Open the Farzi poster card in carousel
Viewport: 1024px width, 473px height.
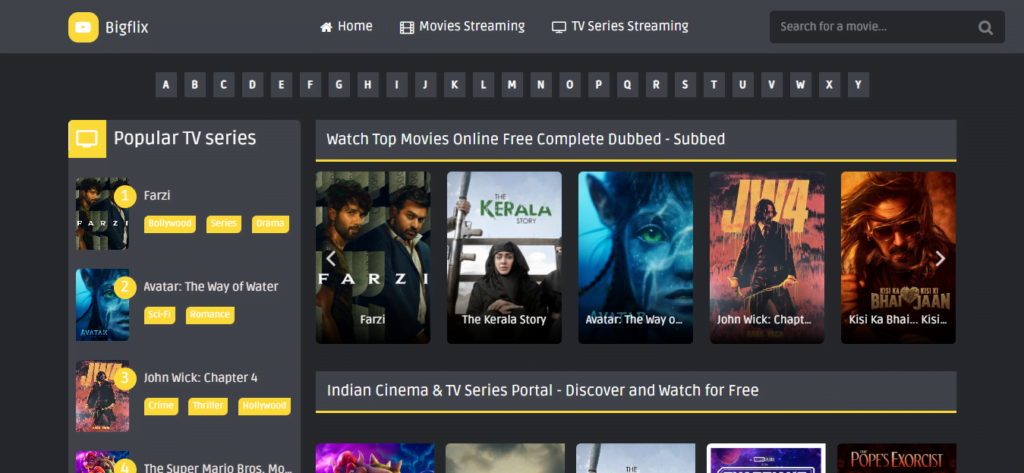pos(373,257)
